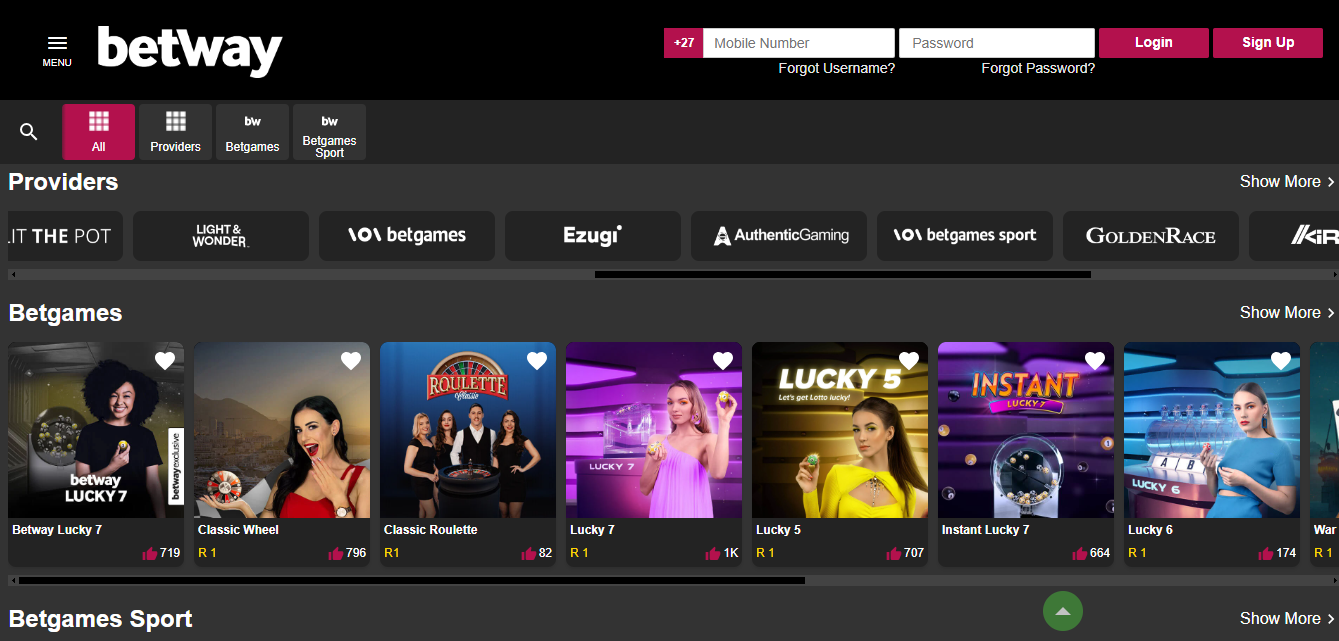Click the betway logo
The height and width of the screenshot is (641, 1339).
tap(190, 50)
